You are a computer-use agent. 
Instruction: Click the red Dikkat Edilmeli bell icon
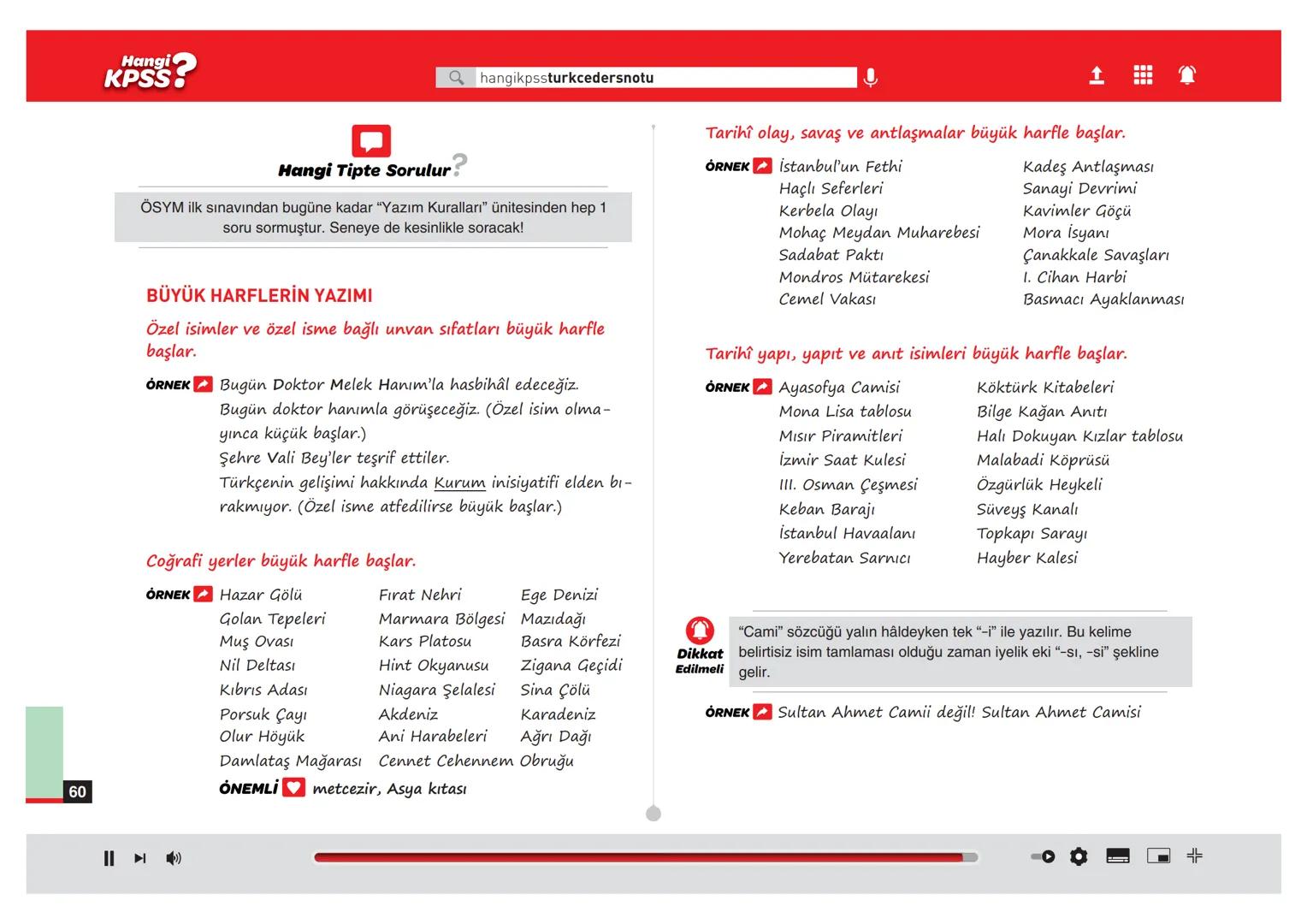pyautogui.click(x=700, y=631)
